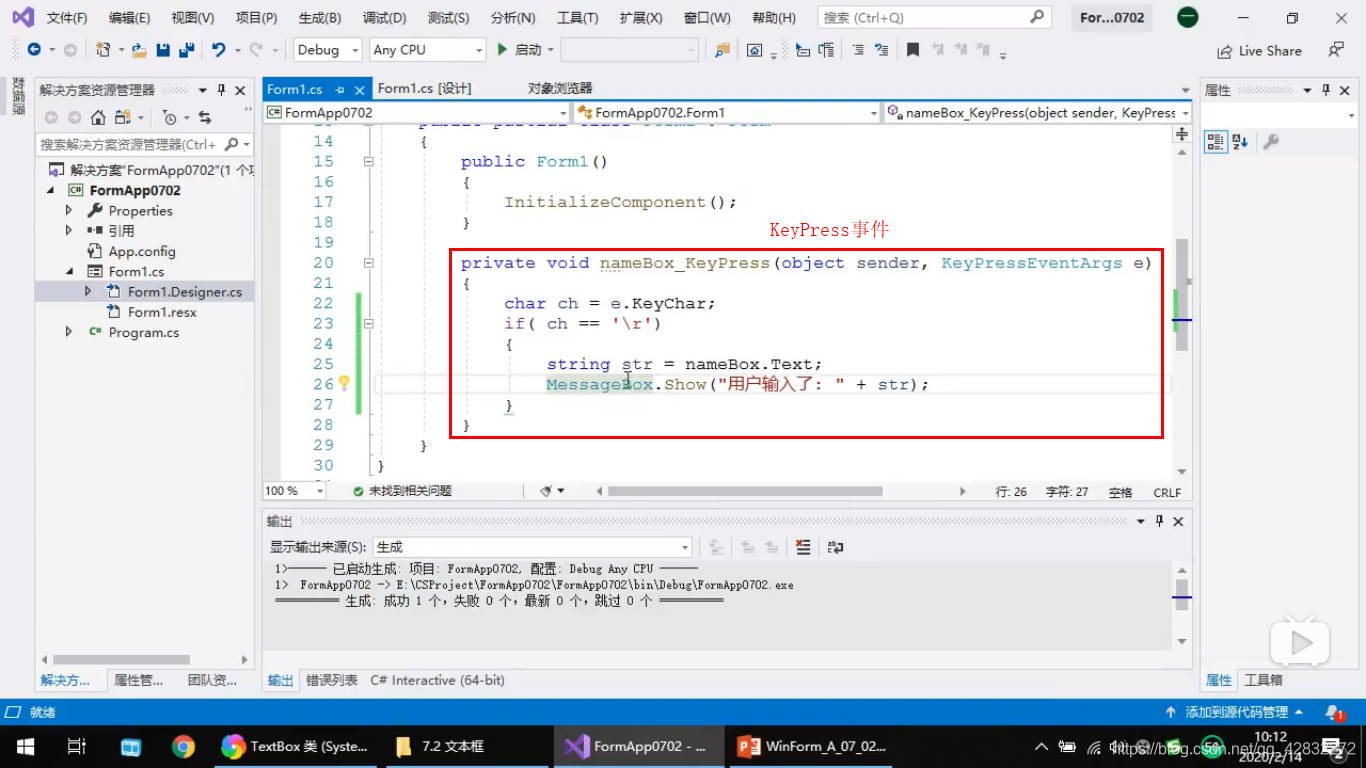
Task: Toggle a bookmark with the bookmark icon
Action: [913, 50]
